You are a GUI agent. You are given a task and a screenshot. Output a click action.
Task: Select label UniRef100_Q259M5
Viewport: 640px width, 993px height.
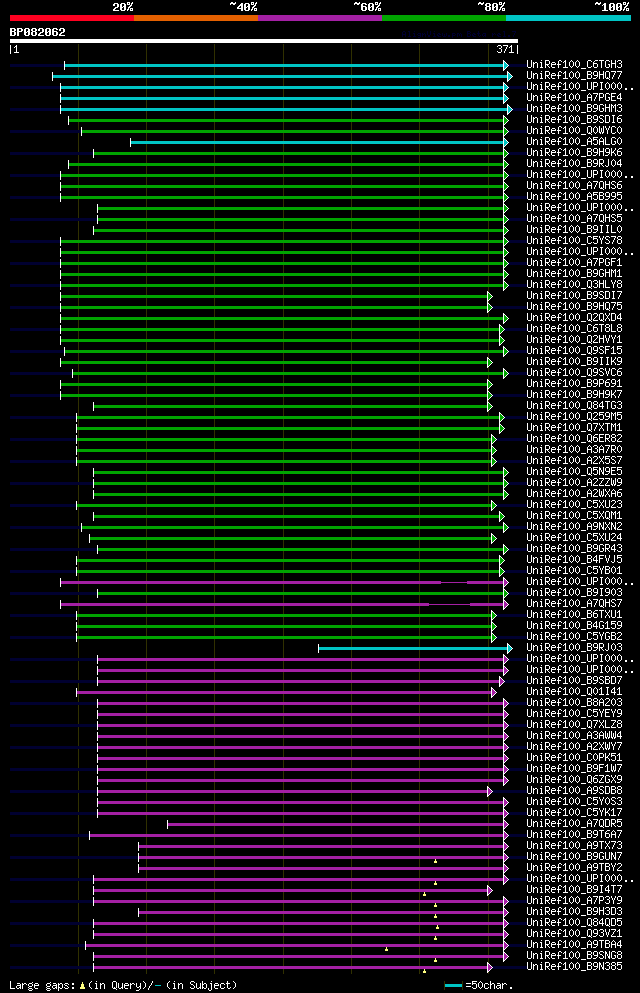coord(574,417)
